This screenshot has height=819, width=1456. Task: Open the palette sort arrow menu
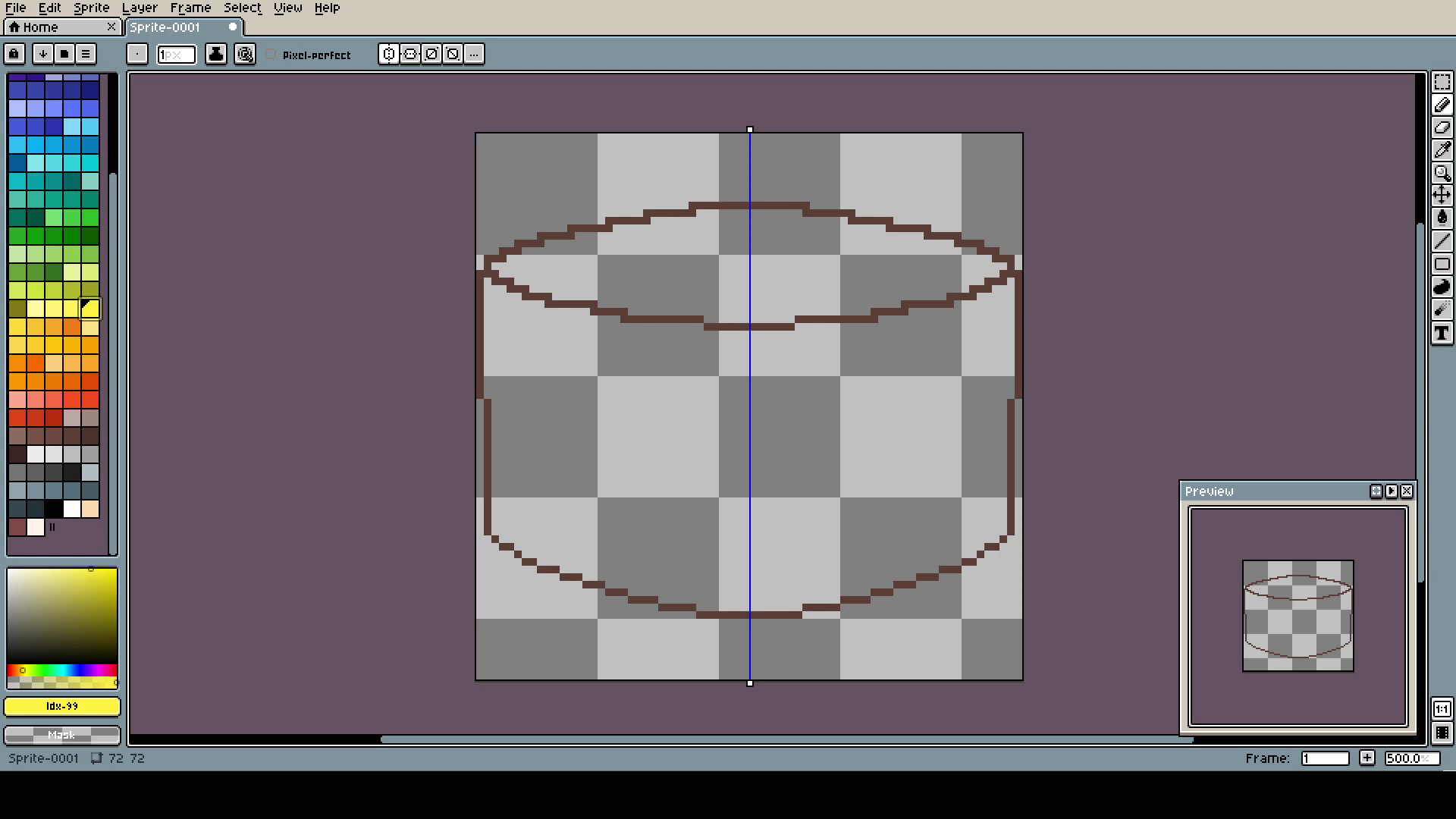(x=43, y=54)
